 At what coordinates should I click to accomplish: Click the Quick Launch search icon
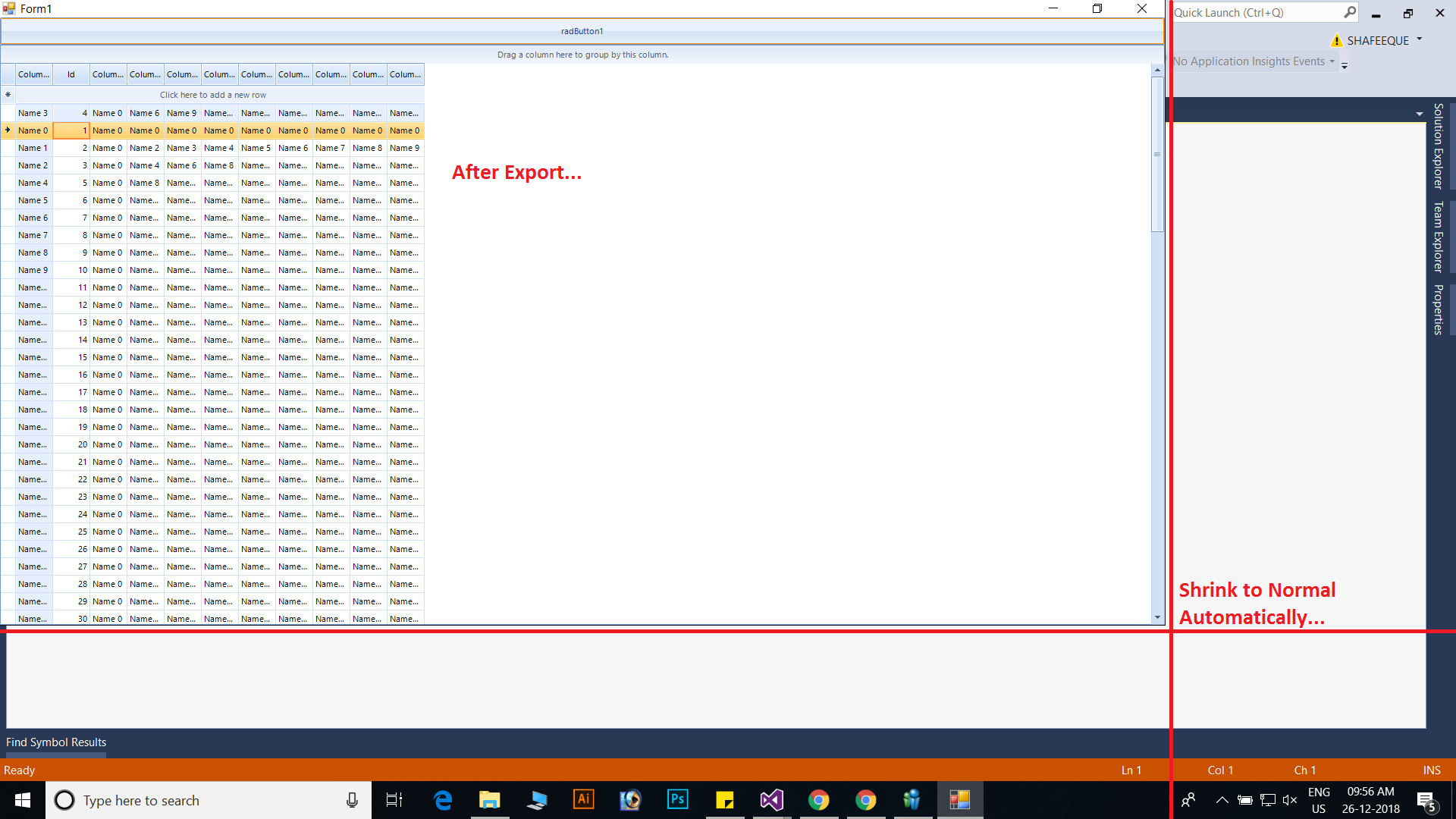pyautogui.click(x=1350, y=12)
